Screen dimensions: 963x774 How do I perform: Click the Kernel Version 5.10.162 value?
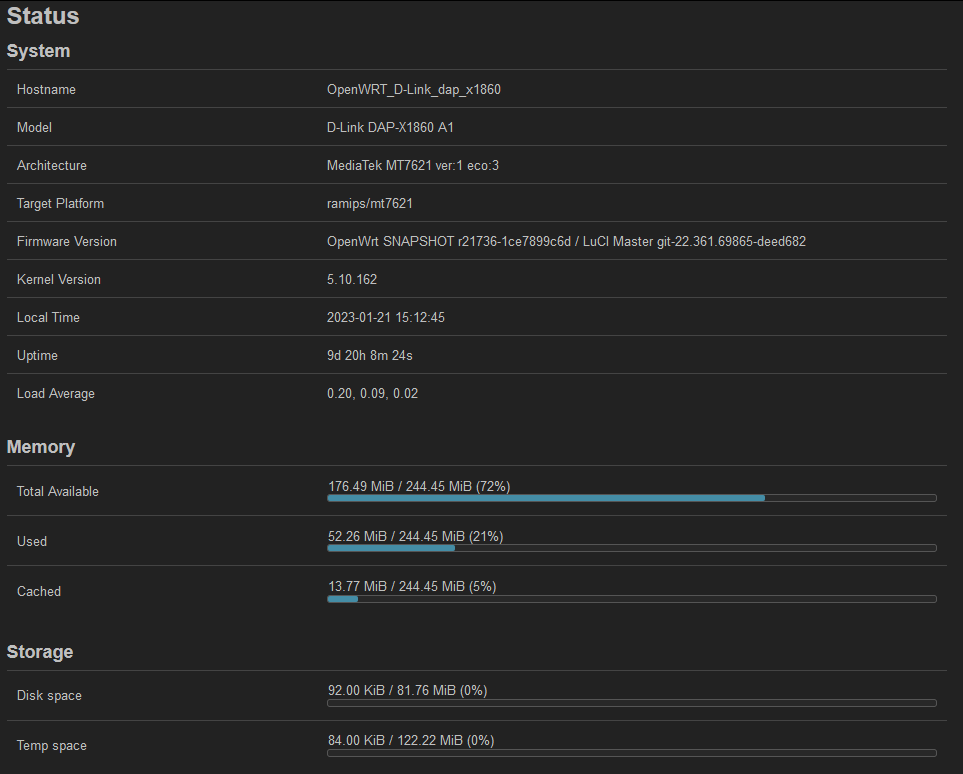pyautogui.click(x=352, y=280)
